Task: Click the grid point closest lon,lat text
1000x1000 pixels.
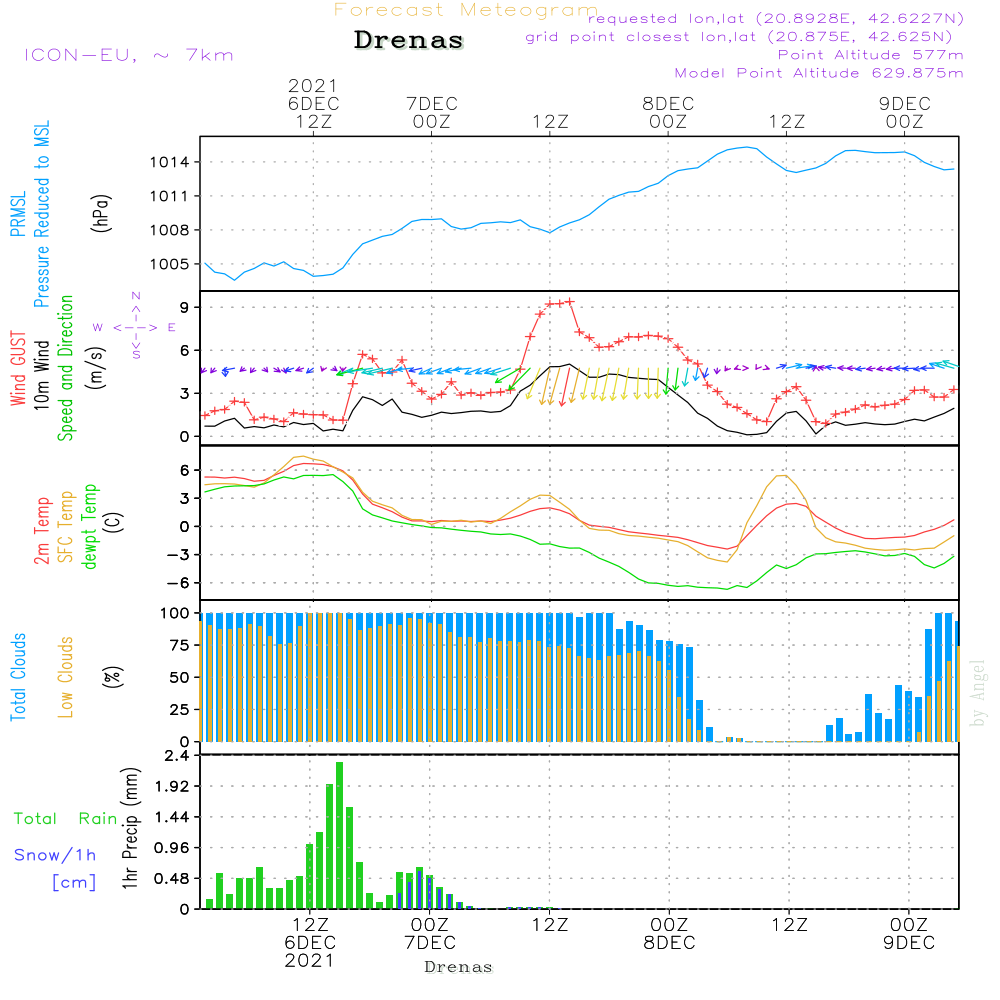Action: tap(744, 37)
